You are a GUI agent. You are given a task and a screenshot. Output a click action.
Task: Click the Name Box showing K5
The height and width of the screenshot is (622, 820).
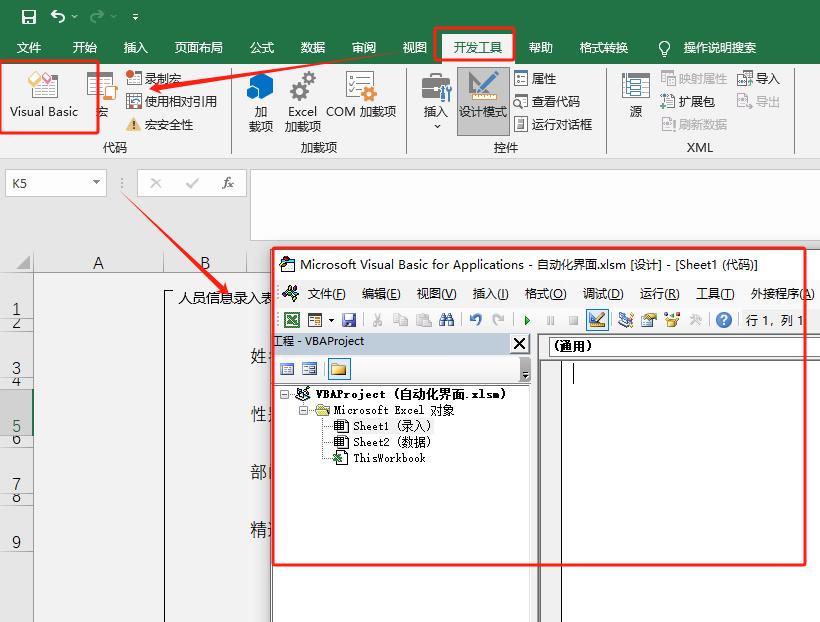(47, 183)
